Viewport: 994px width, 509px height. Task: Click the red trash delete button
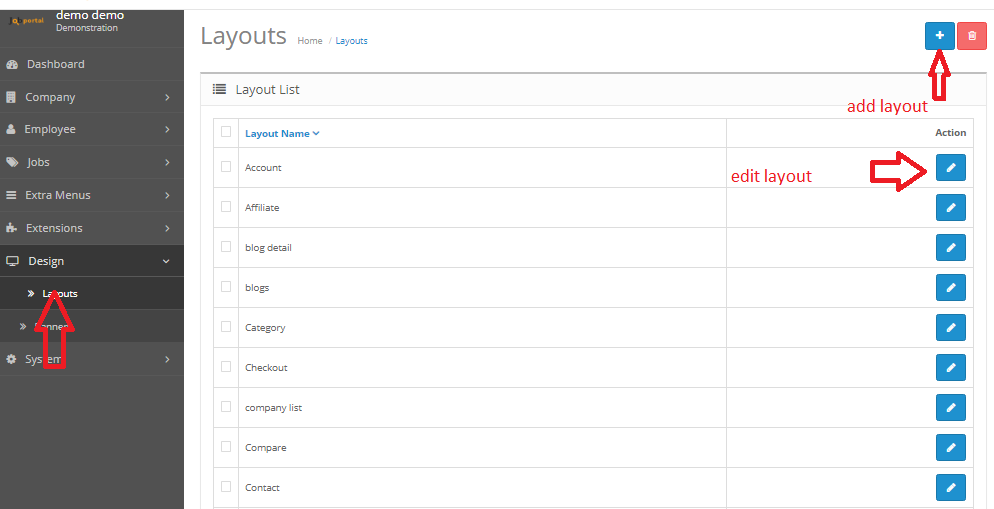point(971,36)
